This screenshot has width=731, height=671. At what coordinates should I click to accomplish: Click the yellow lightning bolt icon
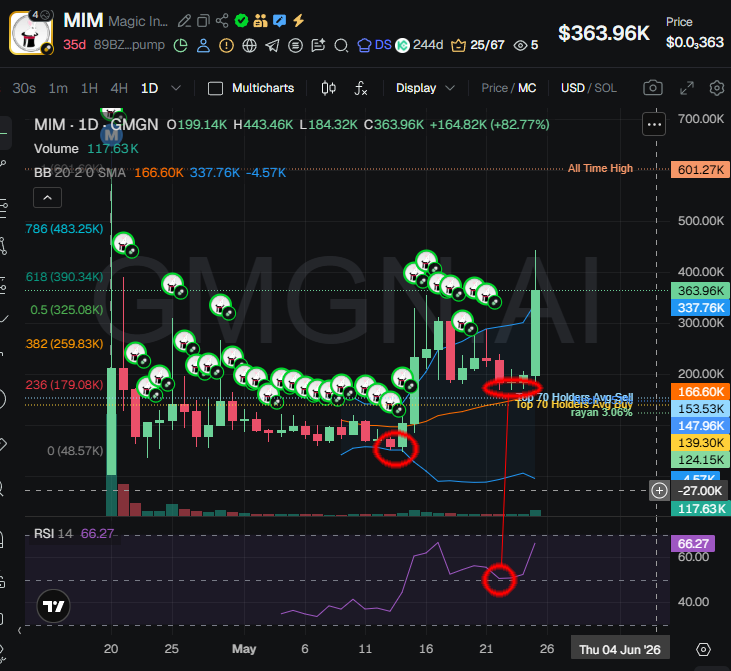pos(298,21)
